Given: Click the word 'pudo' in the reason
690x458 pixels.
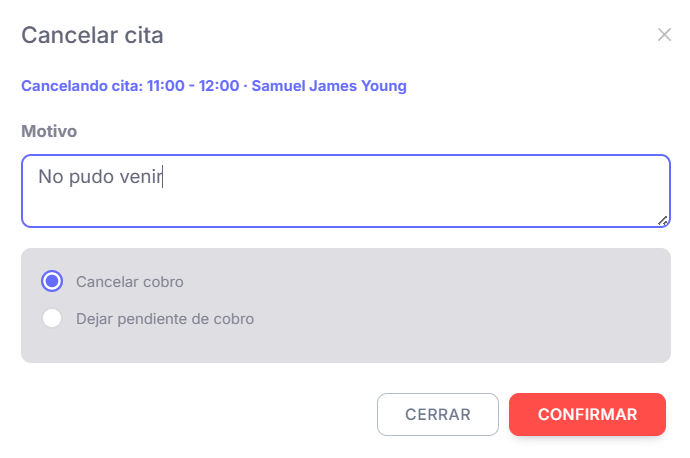Looking at the screenshot, I should [91, 177].
